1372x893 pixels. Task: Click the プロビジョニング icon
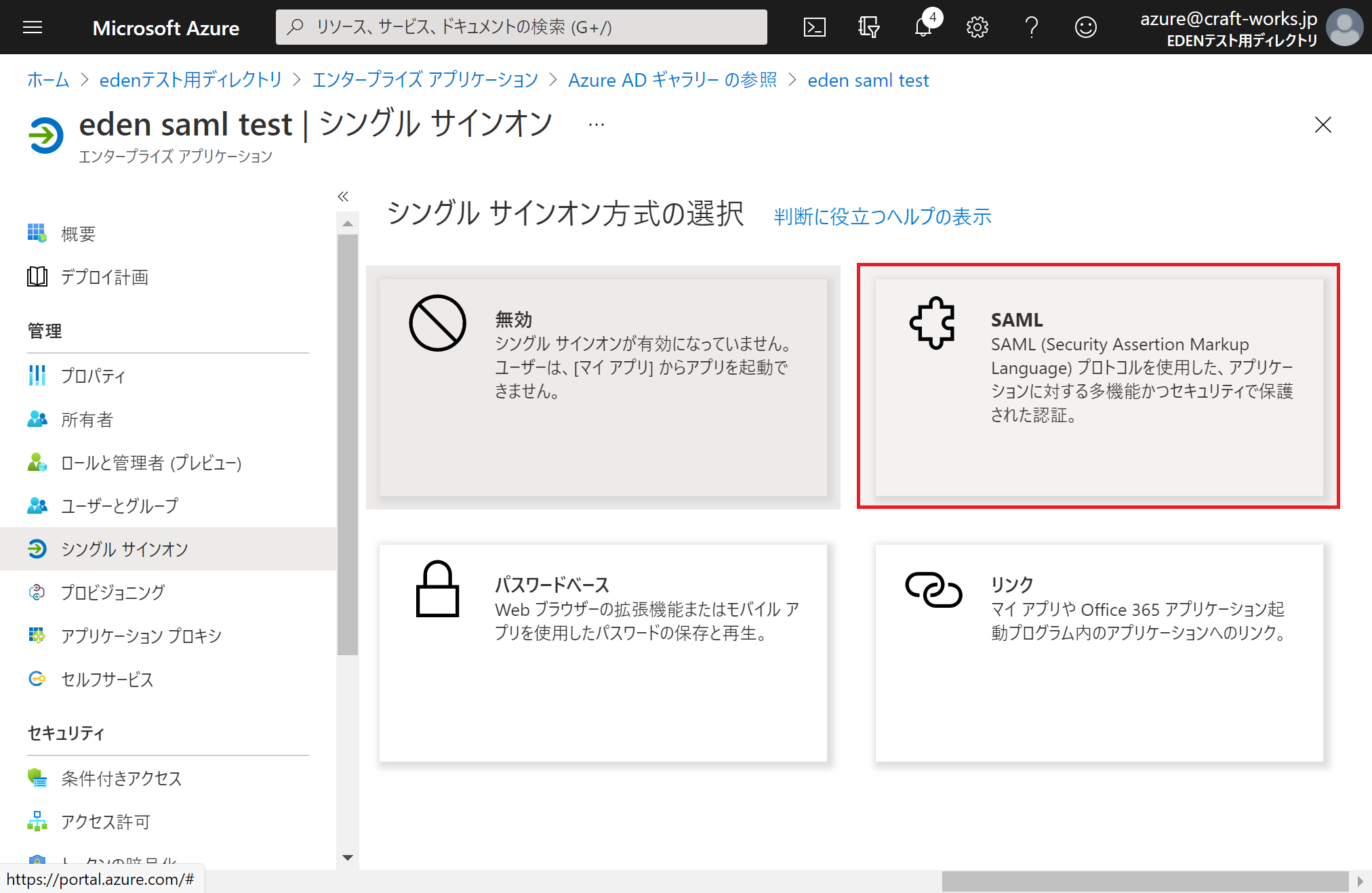click(x=37, y=592)
